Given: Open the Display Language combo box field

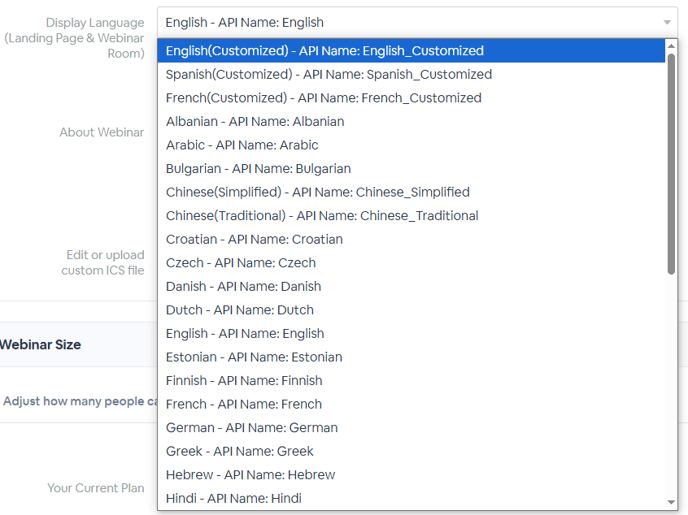Looking at the screenshot, I should (x=417, y=22).
